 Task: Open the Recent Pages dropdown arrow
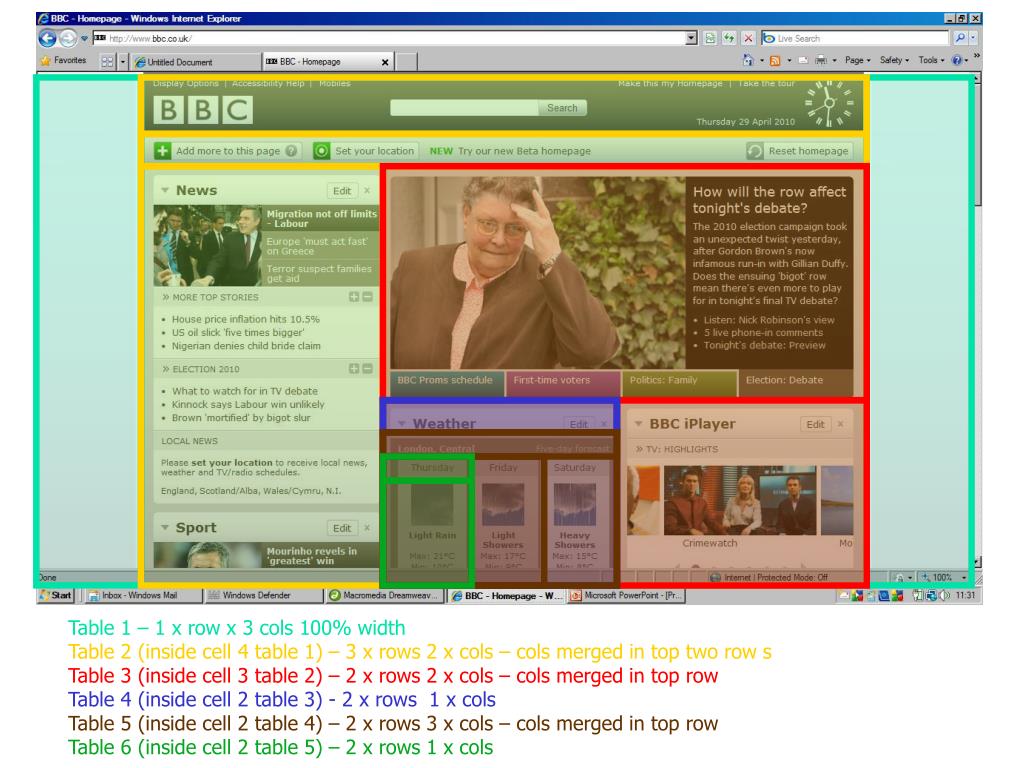[84, 39]
